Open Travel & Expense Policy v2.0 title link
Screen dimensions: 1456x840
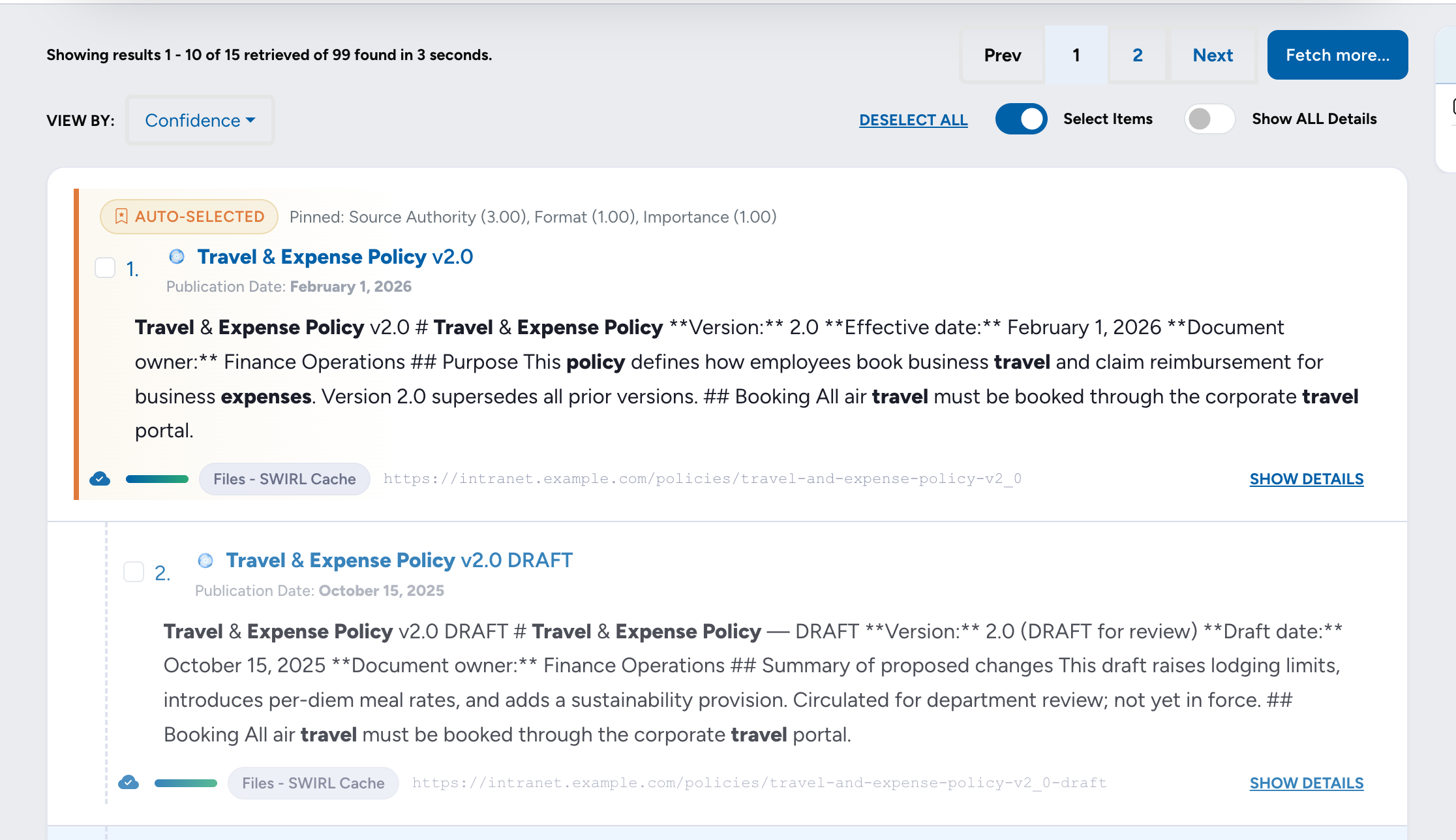click(335, 257)
